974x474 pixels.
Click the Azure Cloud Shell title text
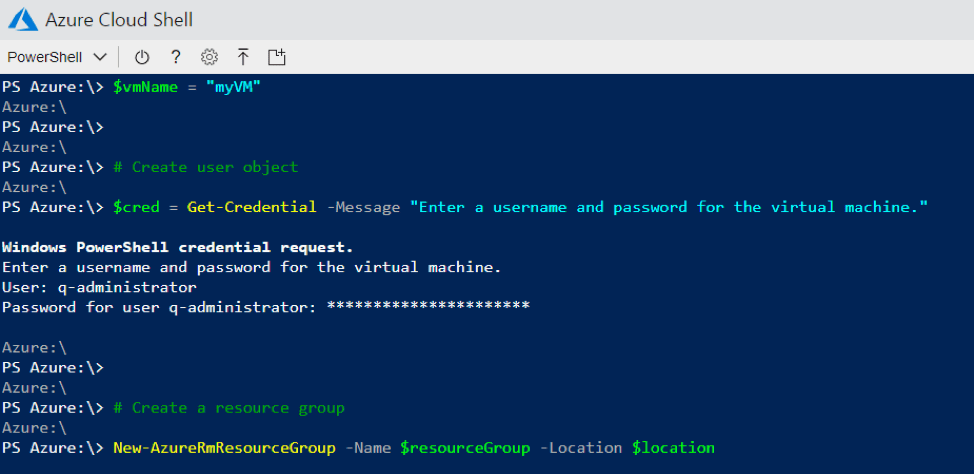pos(119,20)
